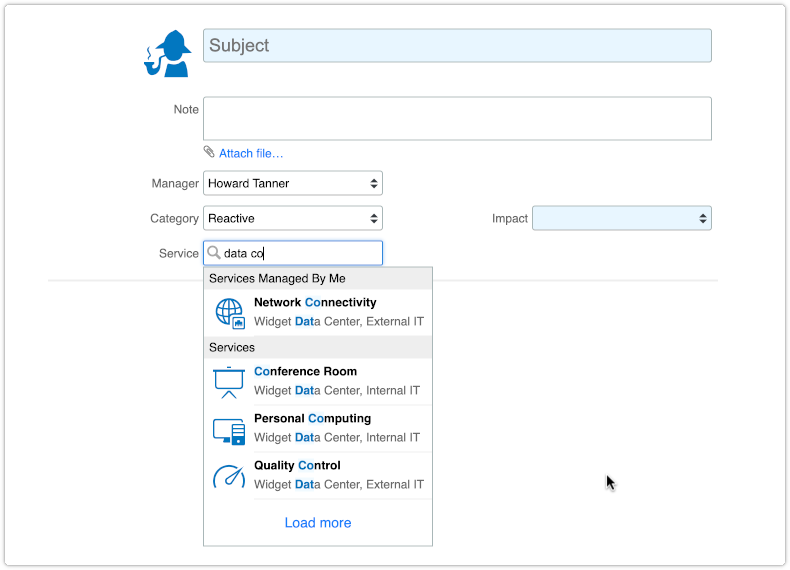Viewport: 790px width, 570px height.
Task: Click the Network Connectivity globe icon
Action: (x=230, y=313)
